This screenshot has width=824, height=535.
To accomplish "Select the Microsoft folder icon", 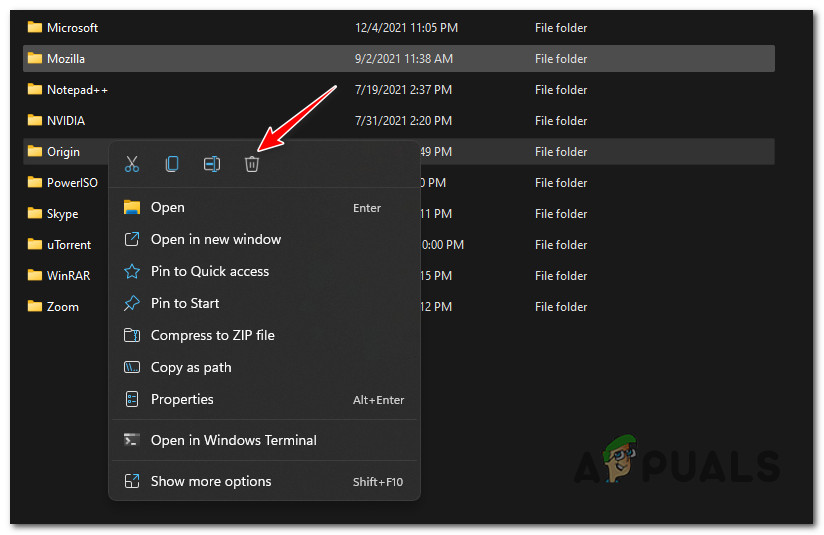I will click(x=35, y=27).
